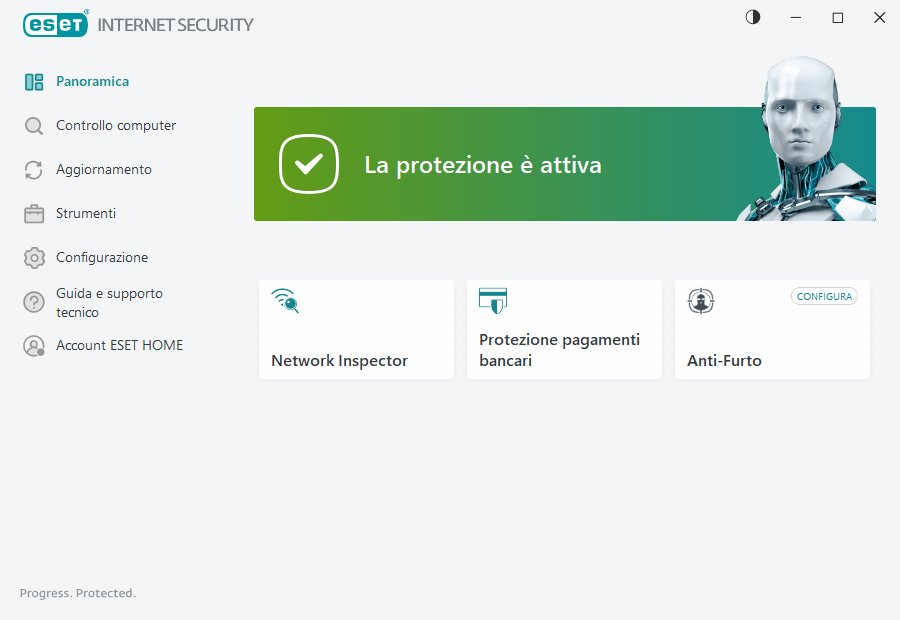Click the protection status checkmark icon
900x620 pixels.
310,164
